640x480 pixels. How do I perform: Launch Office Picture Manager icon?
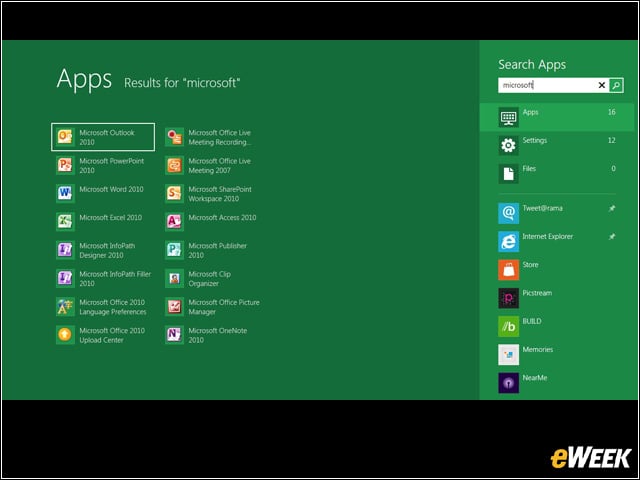[174, 306]
